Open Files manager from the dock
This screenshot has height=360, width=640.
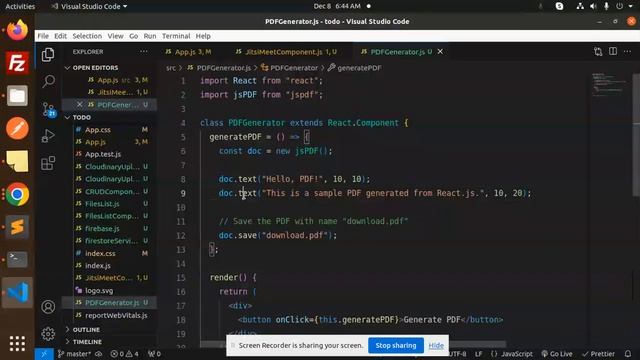[x=17, y=96]
